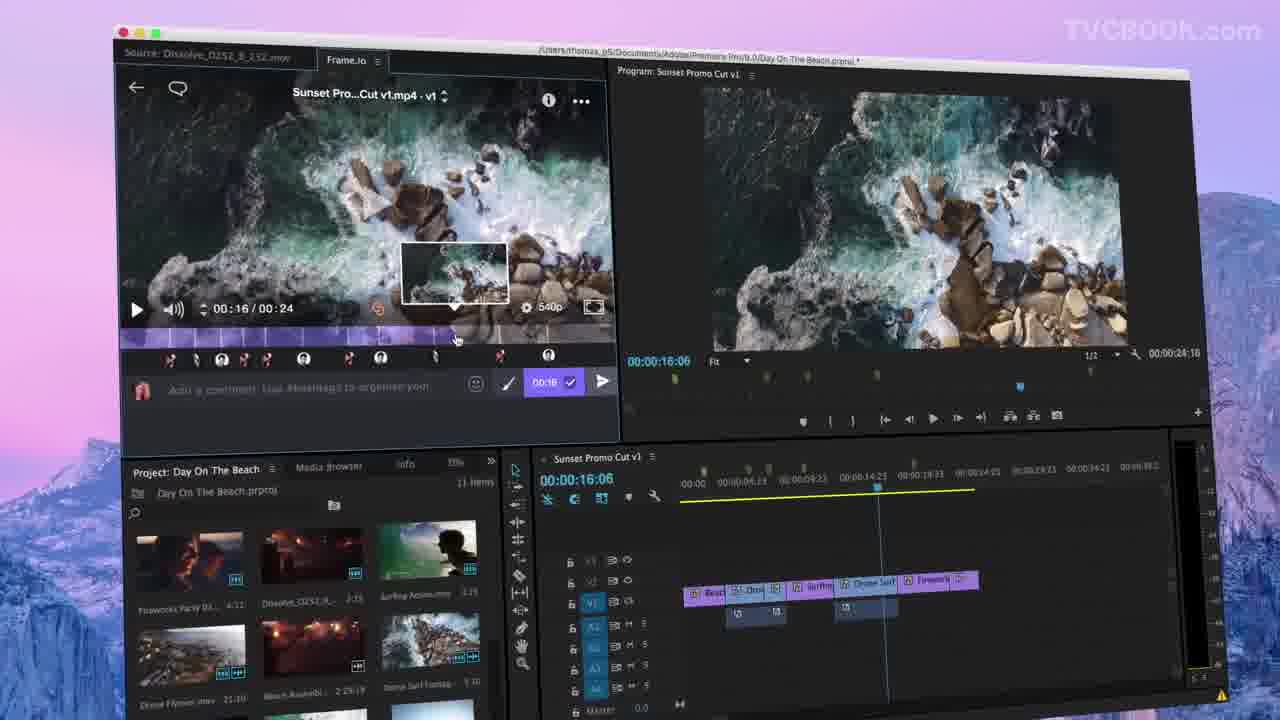The height and width of the screenshot is (720, 1280).
Task: Choose version dropdown beside Sunset Pro...Cut v1.mp4
Action: tap(444, 96)
